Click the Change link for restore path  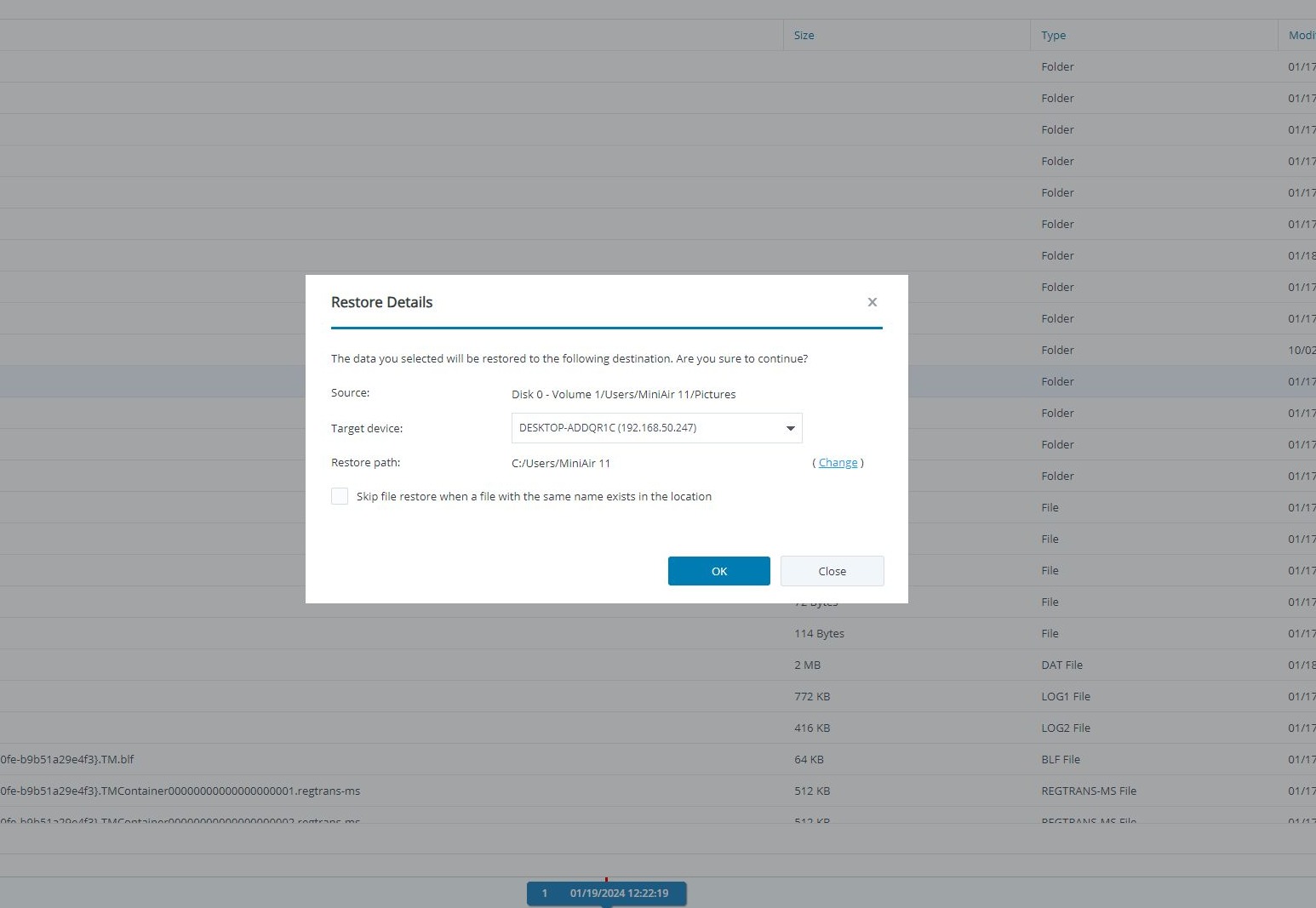[x=838, y=463]
